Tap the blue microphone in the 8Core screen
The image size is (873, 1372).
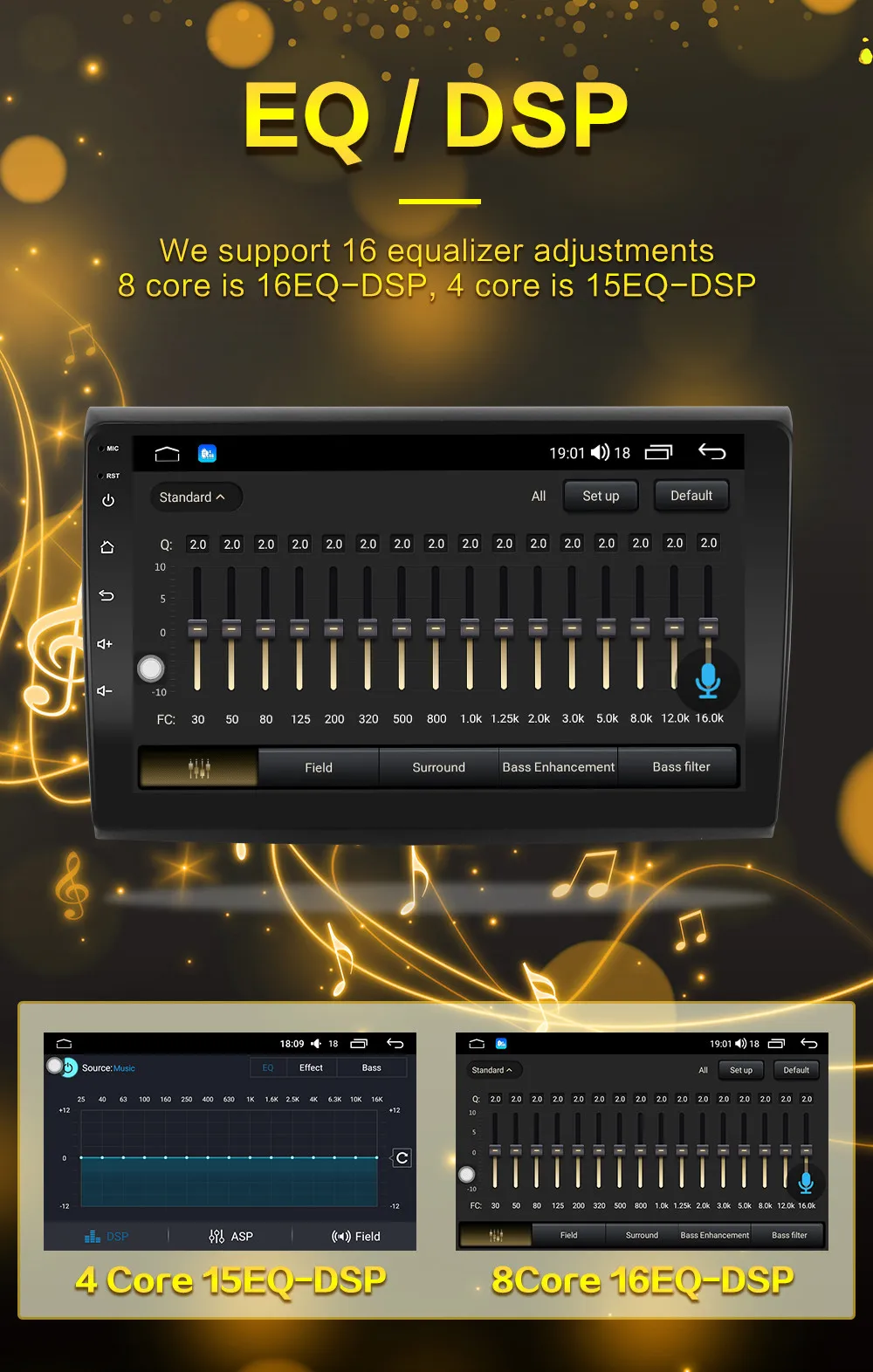[806, 1183]
